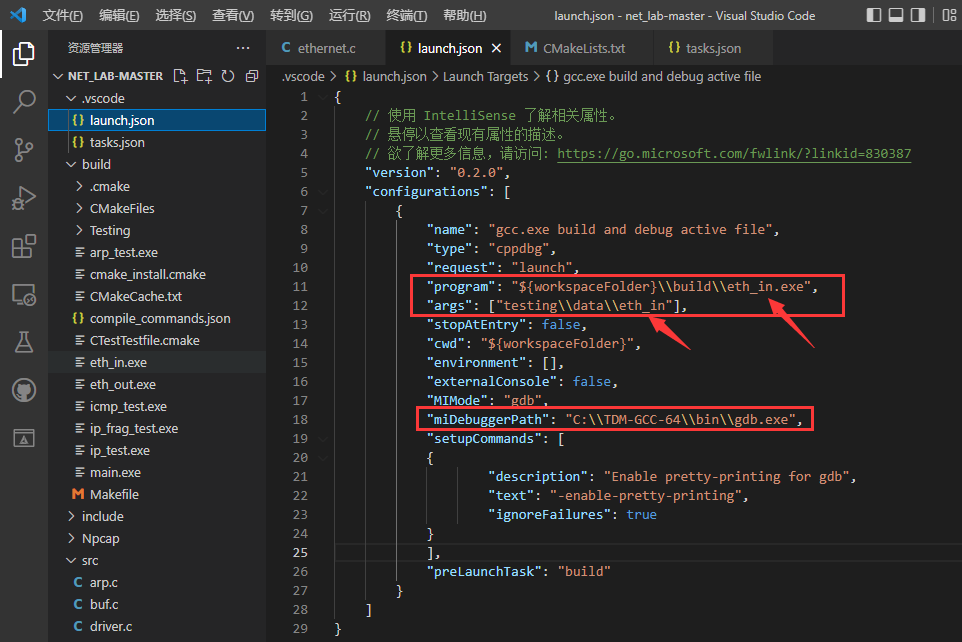Click line number 25 in gutter
Screen dimensions: 962x642
[x=300, y=553]
